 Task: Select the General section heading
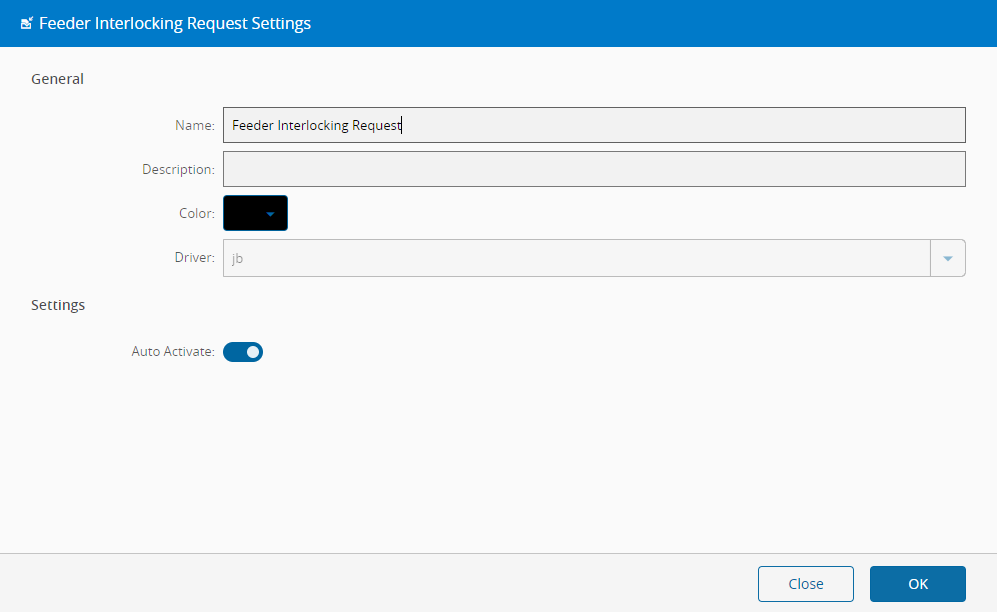(x=57, y=79)
